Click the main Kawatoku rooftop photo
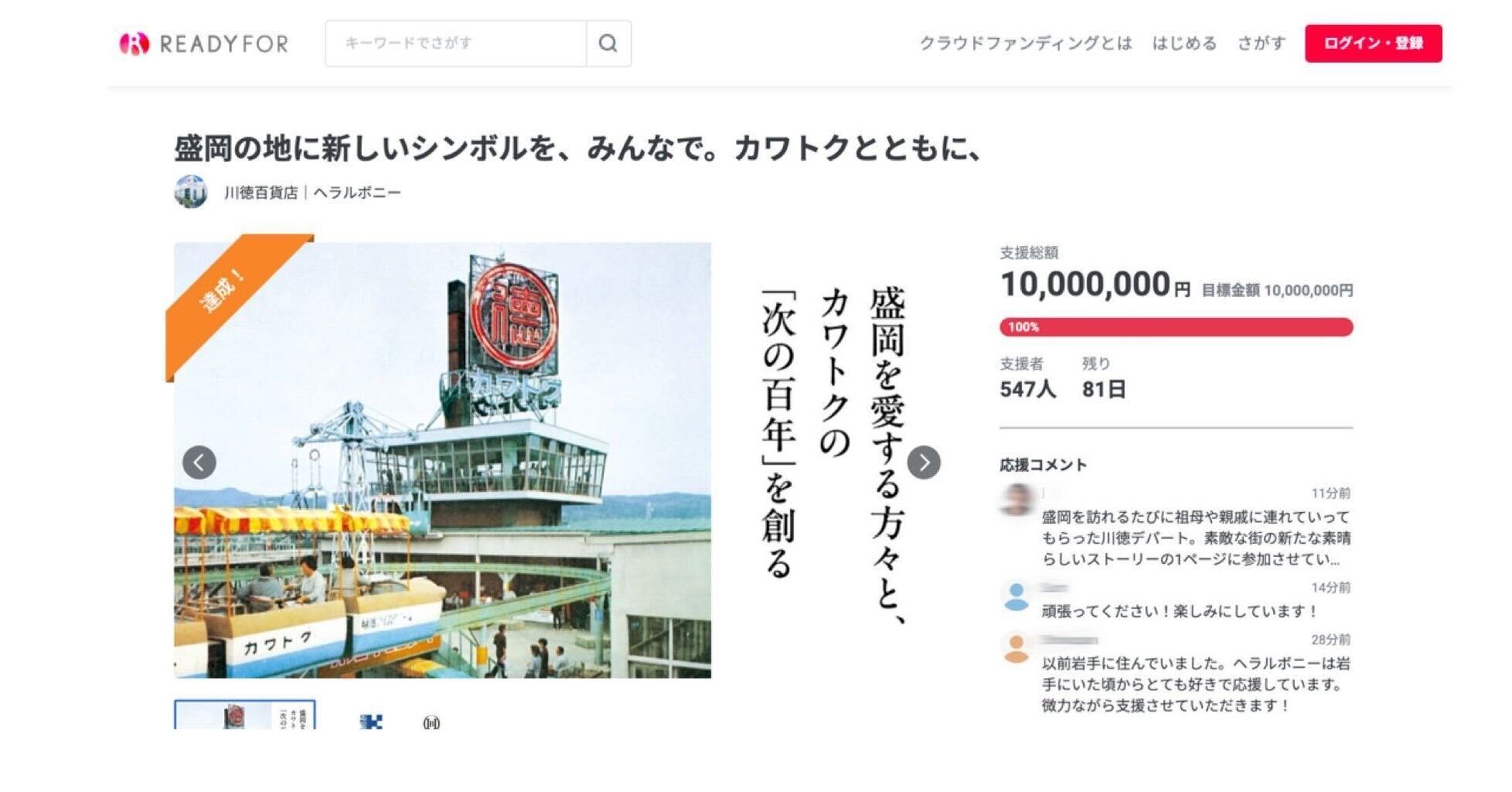The height and width of the screenshot is (792, 1512). [443, 460]
